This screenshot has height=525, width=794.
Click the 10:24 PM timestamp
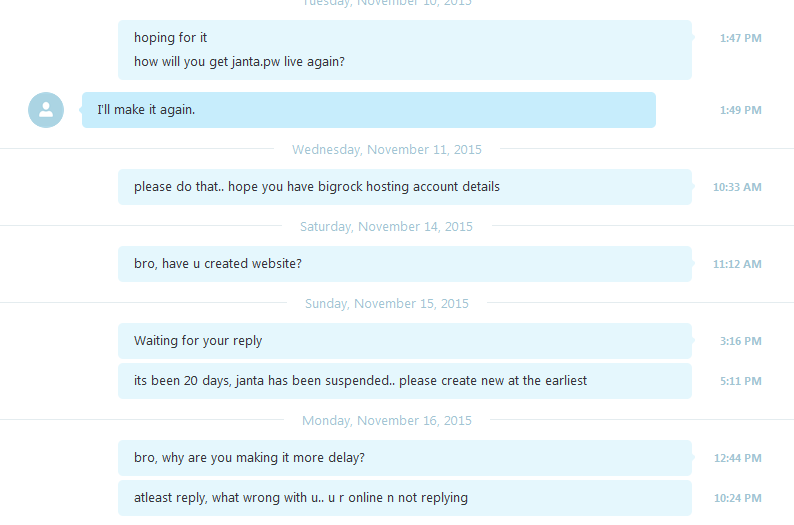click(x=737, y=498)
